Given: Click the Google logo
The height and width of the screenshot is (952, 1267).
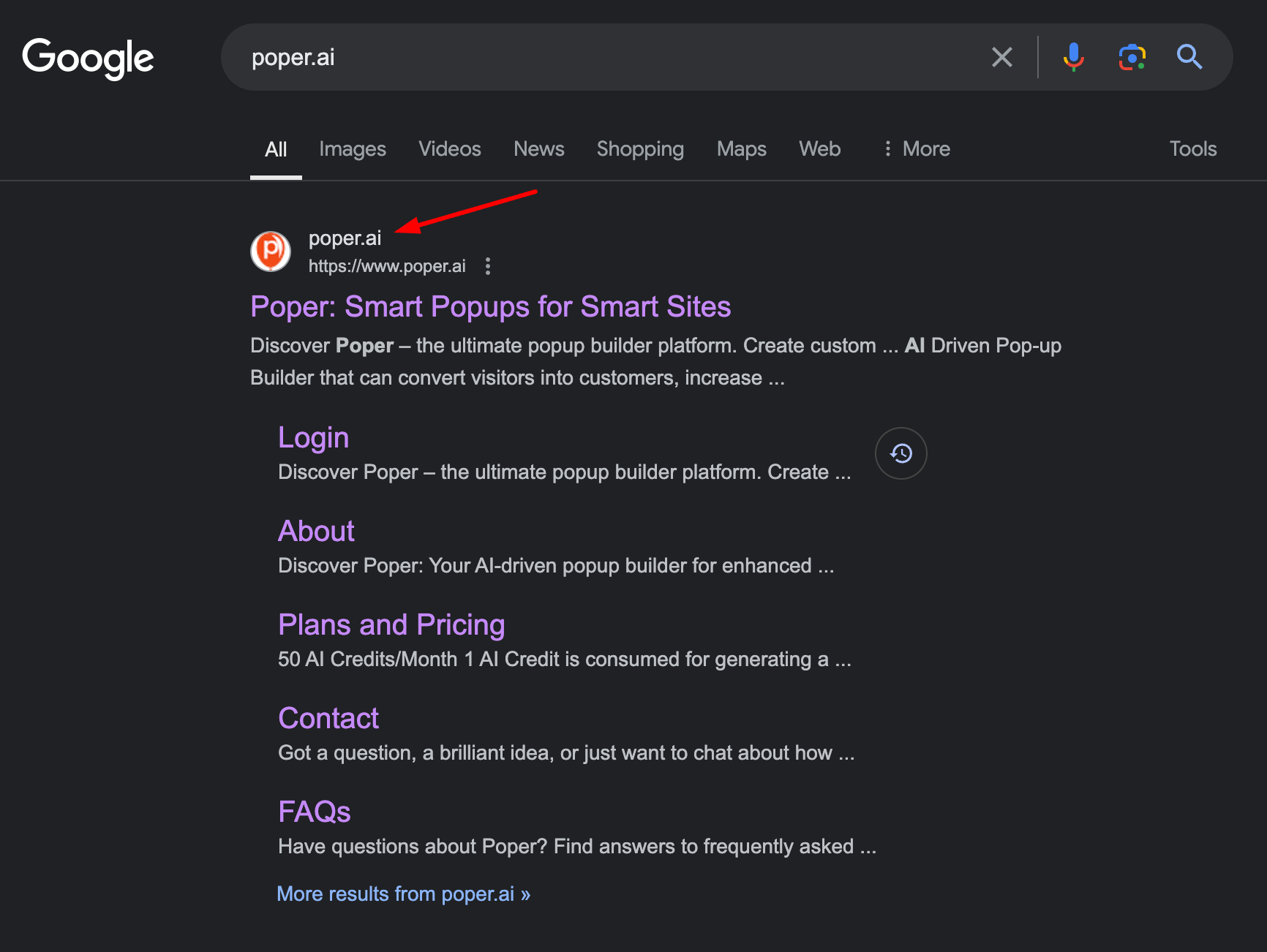Looking at the screenshot, I should tap(88, 58).
